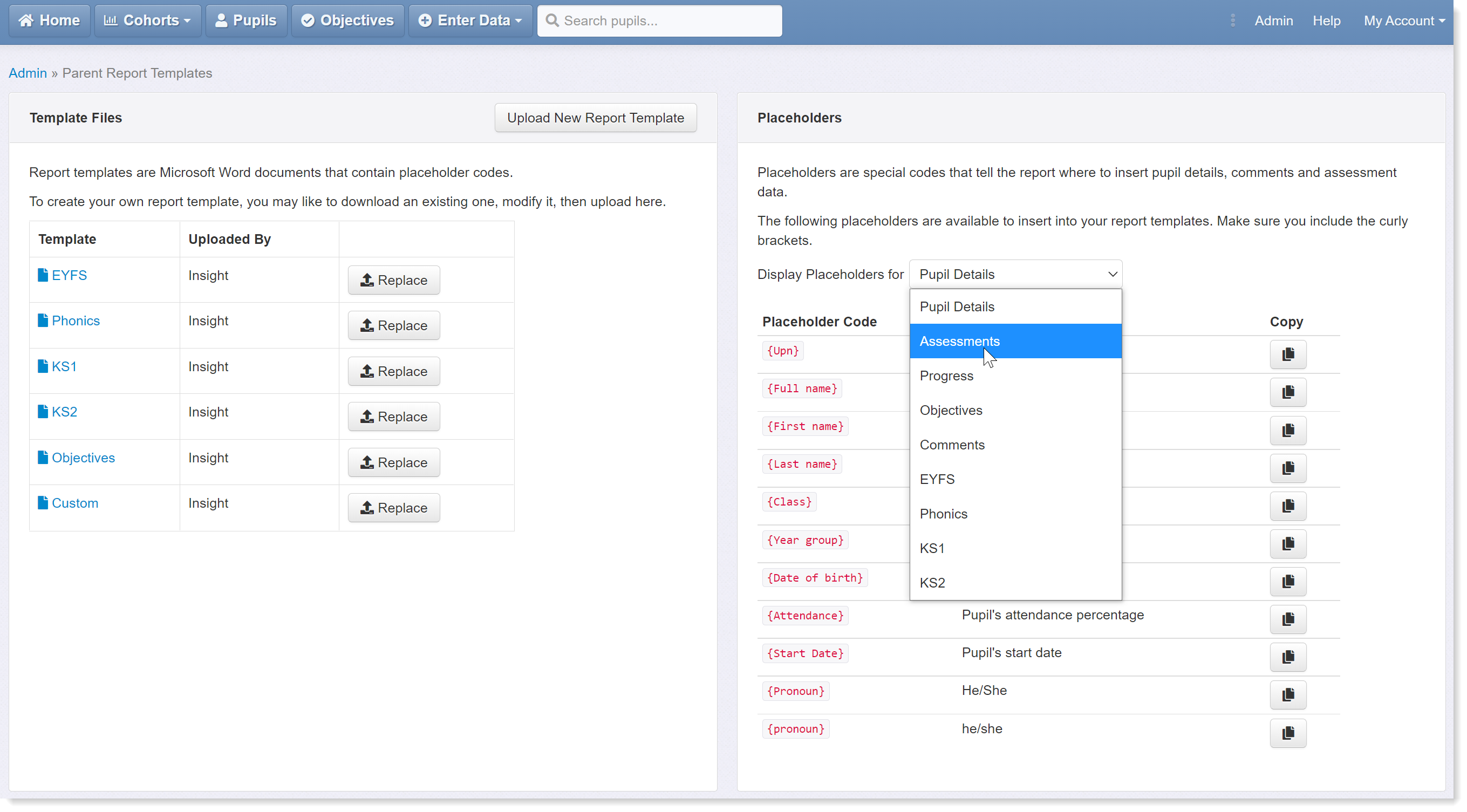Copy the {Start Date} placeholder code

[x=1288, y=657]
